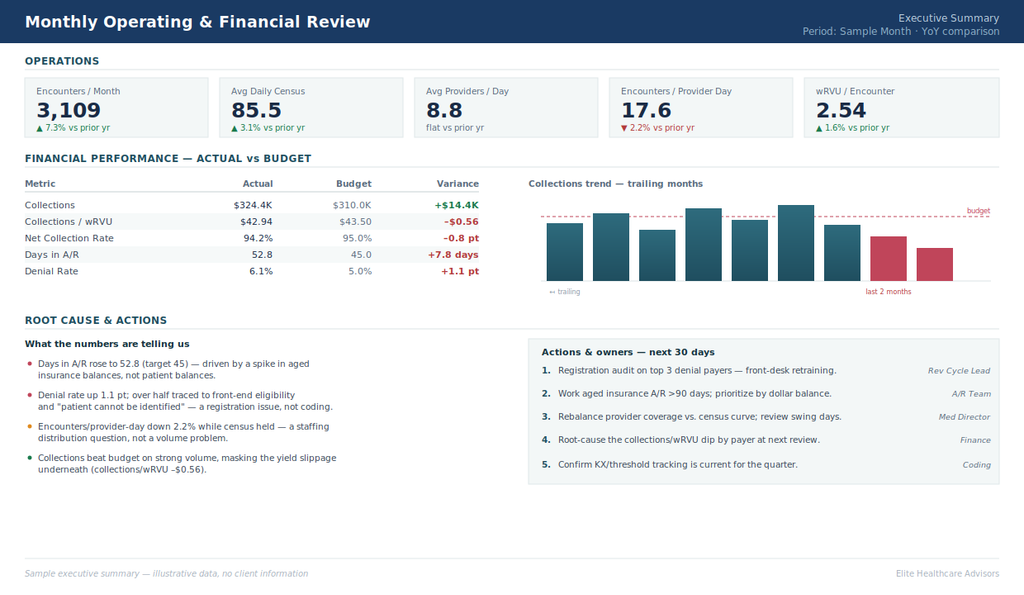Click the Collections / wRVU row label
This screenshot has width=1024, height=595.
point(69,222)
